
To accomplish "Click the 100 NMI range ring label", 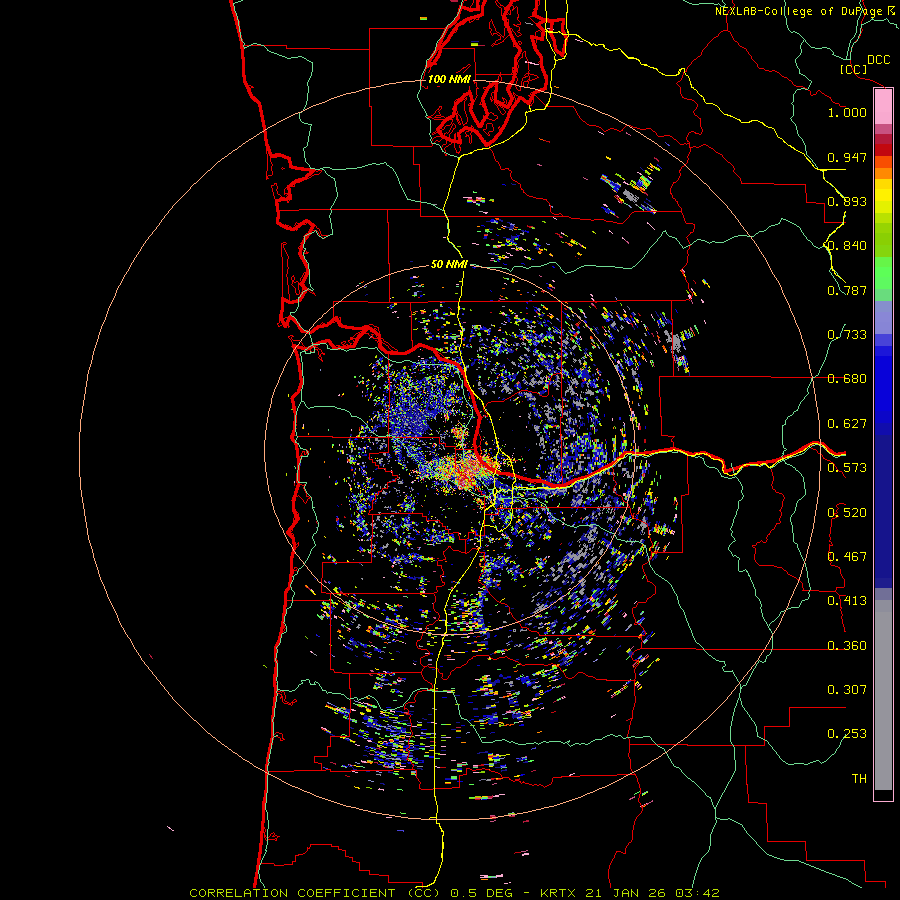I will (x=449, y=79).
